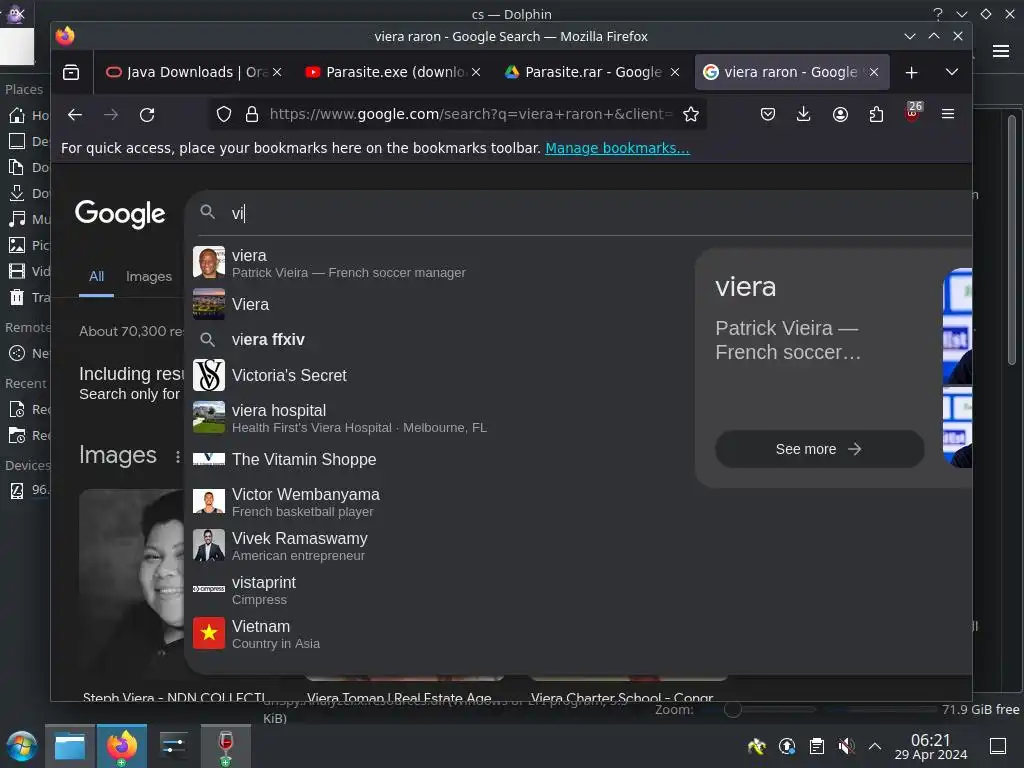Toggle muted volume tray icon

point(846,746)
